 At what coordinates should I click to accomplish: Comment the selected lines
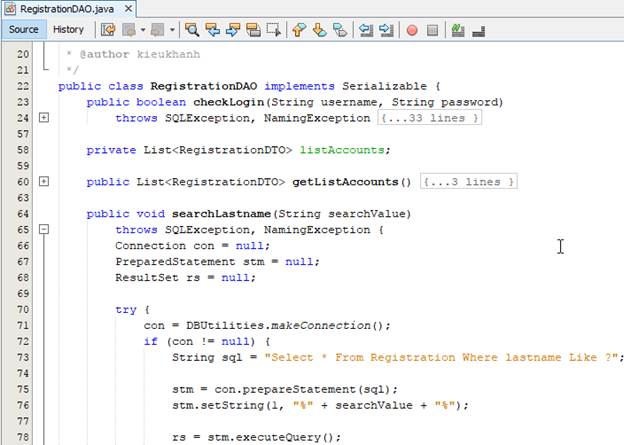pos(458,30)
